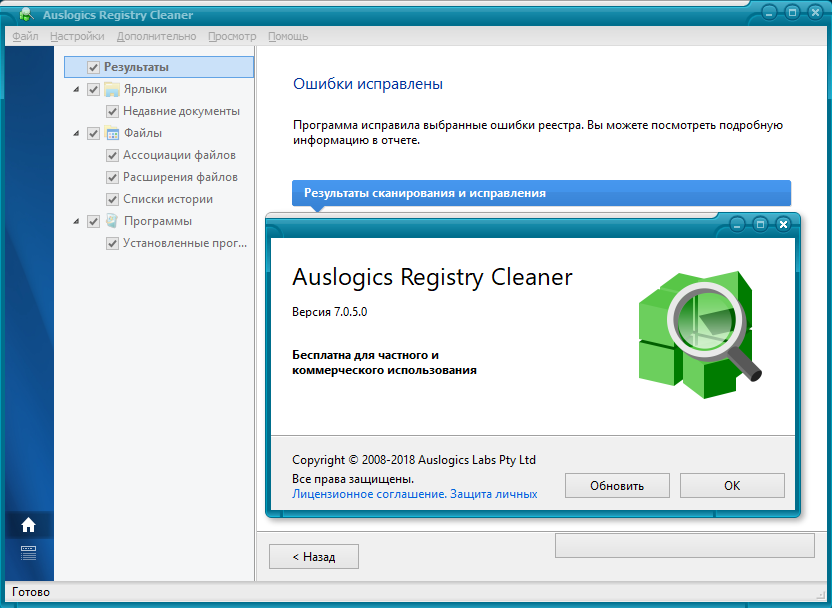The height and width of the screenshot is (608, 832).
Task: Go back with the < Назад button
Action: click(314, 557)
